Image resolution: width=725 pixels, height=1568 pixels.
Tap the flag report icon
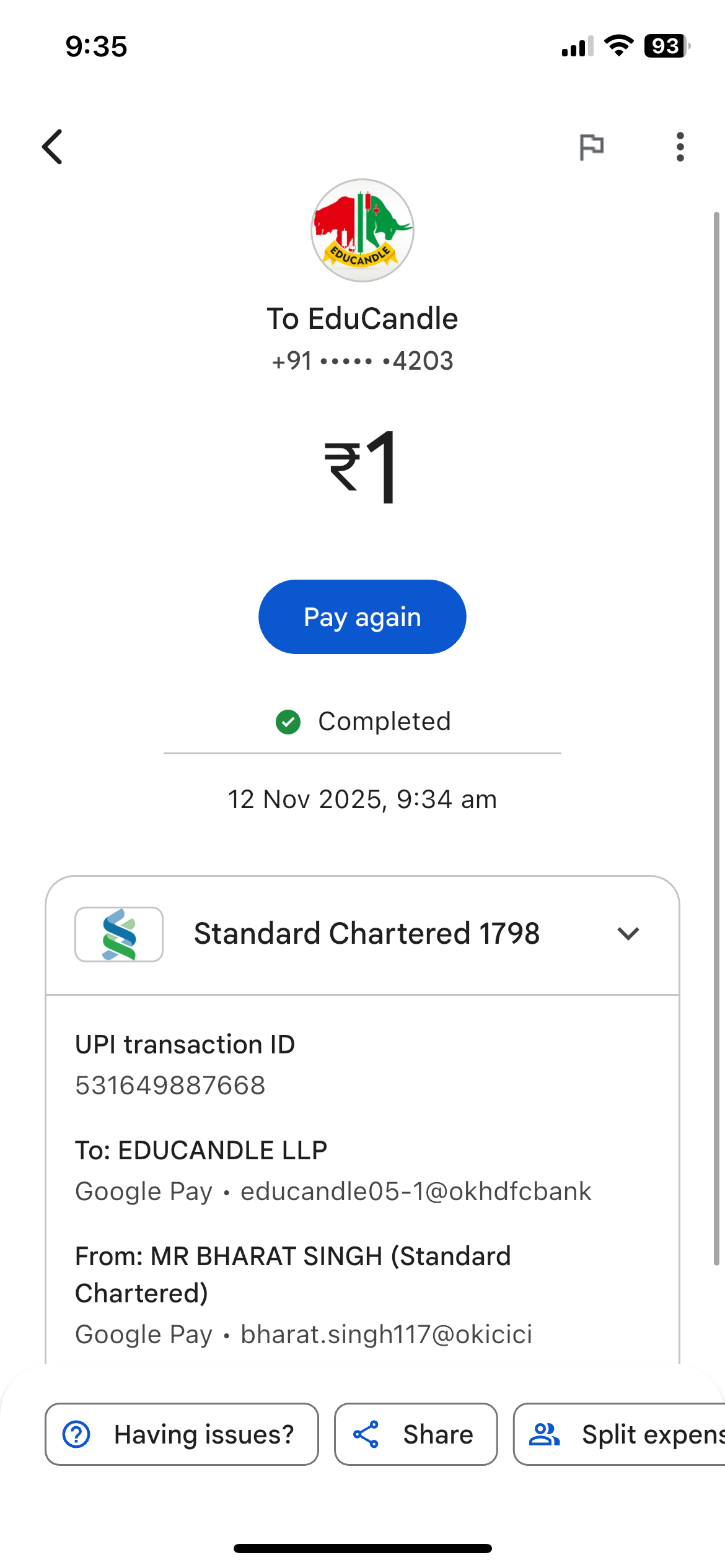tap(591, 147)
